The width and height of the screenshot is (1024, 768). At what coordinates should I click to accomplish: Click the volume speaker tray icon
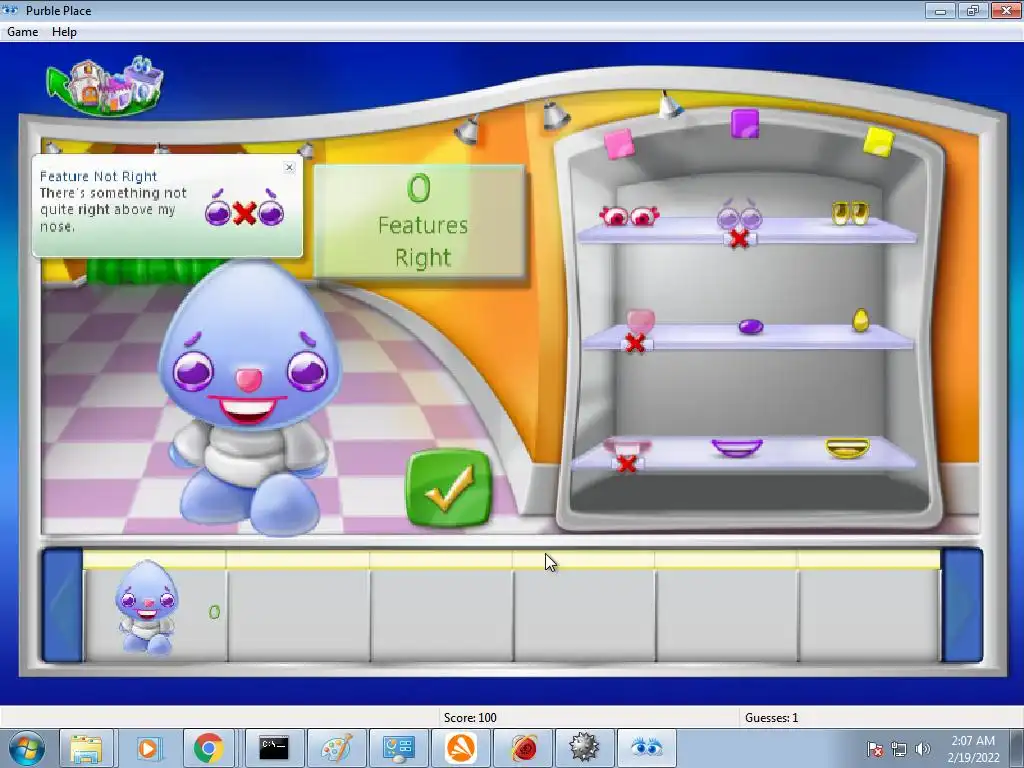pos(922,749)
